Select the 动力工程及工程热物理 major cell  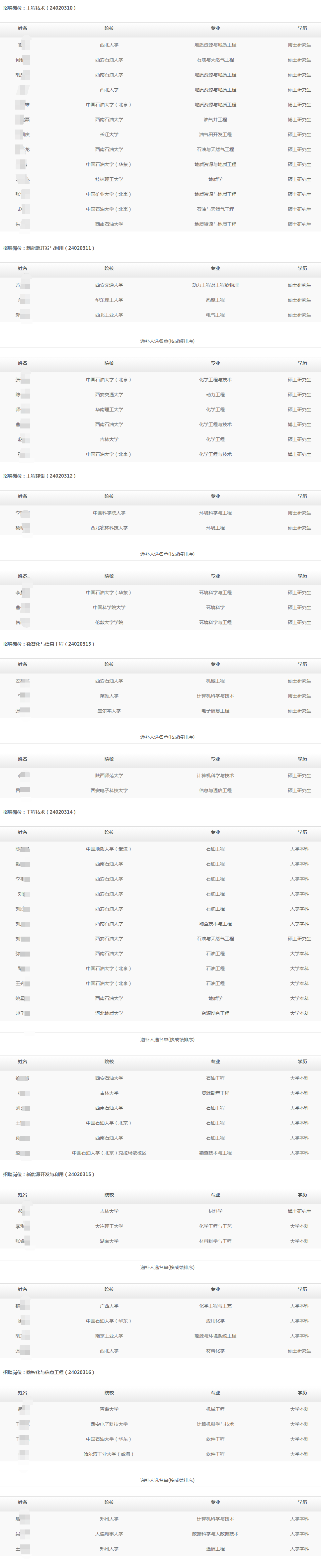click(x=215, y=285)
